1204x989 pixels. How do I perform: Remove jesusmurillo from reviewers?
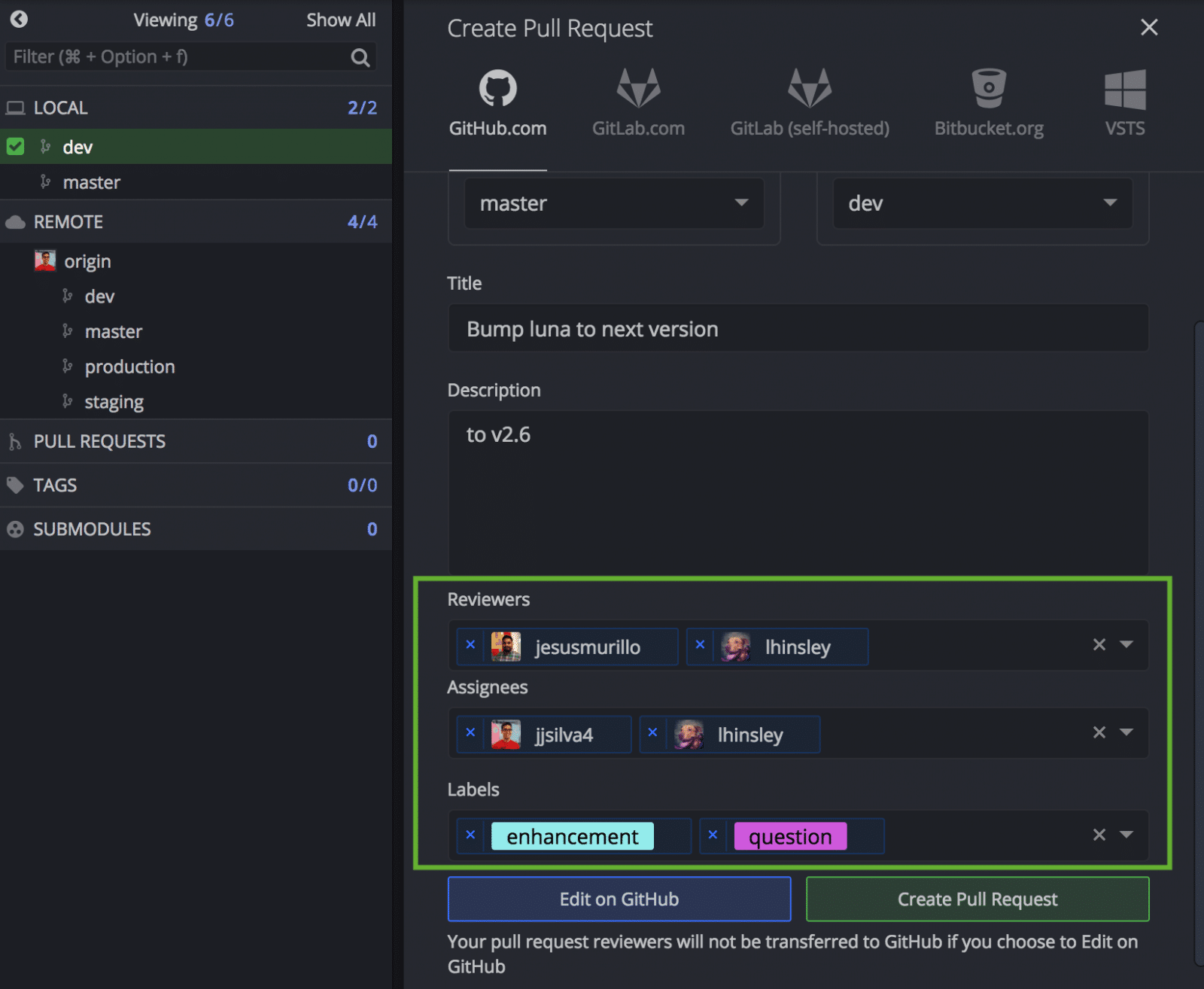tap(470, 646)
